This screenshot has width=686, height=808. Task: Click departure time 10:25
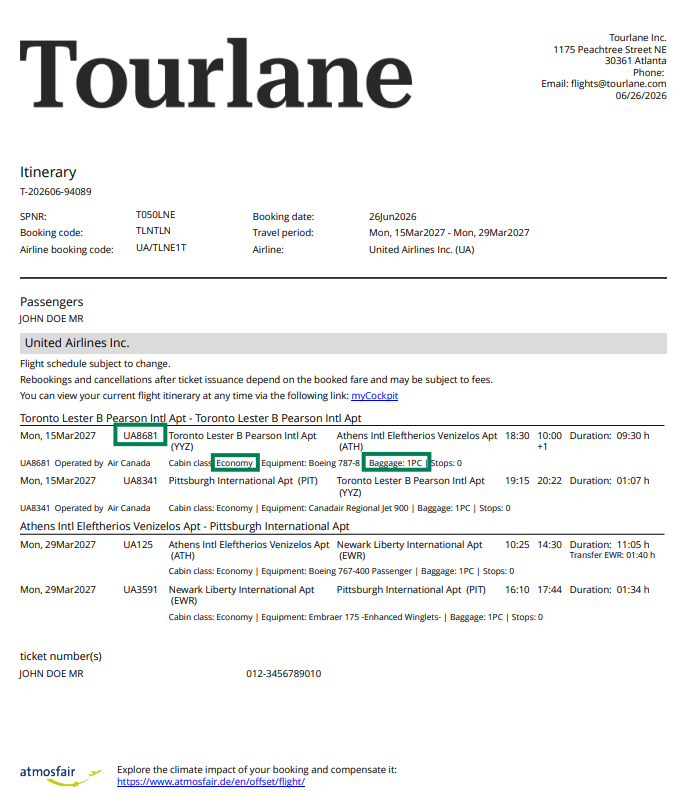click(x=517, y=545)
